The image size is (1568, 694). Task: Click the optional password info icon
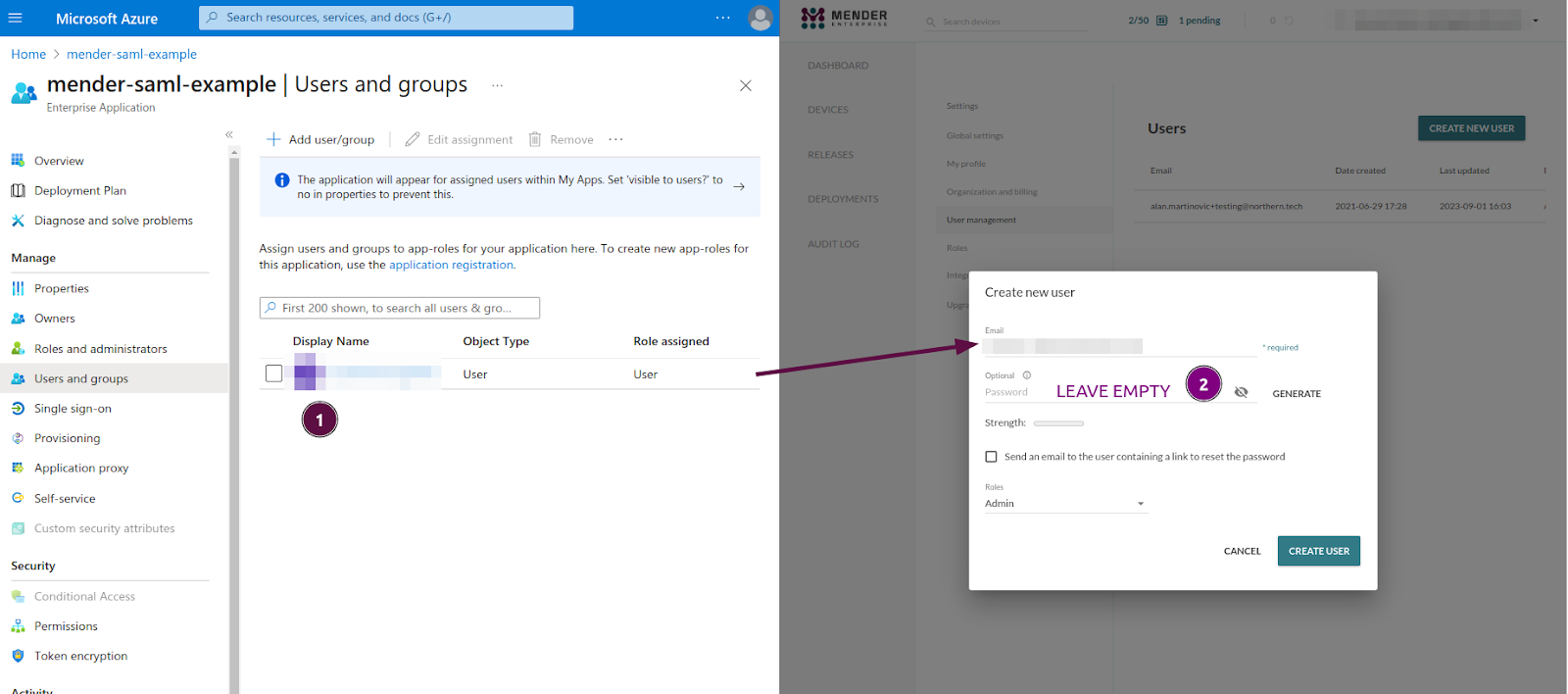[1027, 375]
